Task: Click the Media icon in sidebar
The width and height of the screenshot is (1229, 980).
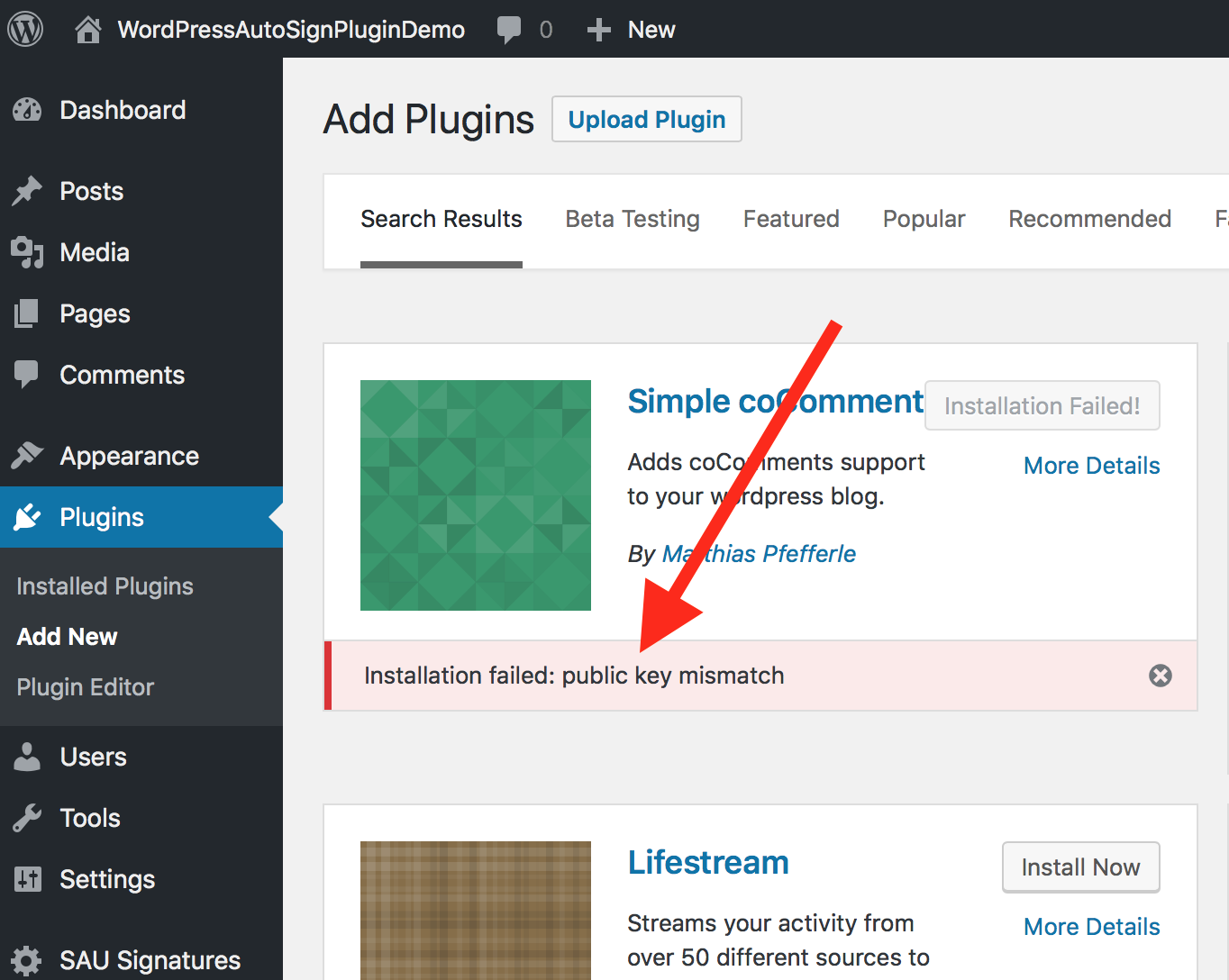Action: (27, 252)
